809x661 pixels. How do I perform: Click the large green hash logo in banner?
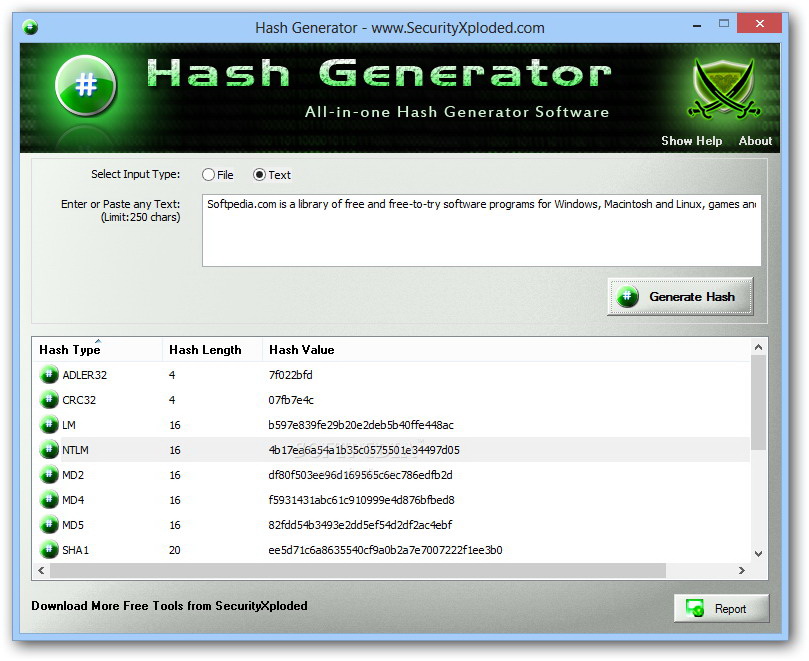[x=86, y=85]
